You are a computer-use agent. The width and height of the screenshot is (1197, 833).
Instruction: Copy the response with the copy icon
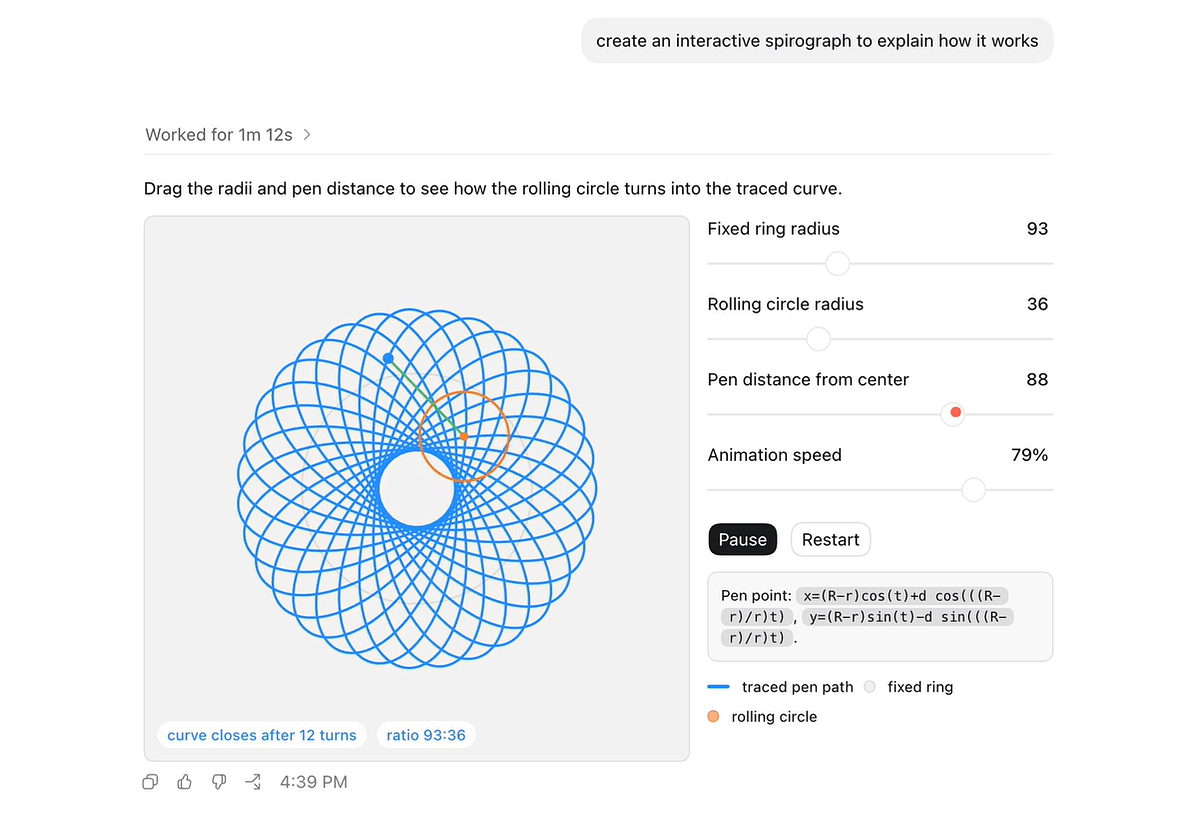point(150,781)
